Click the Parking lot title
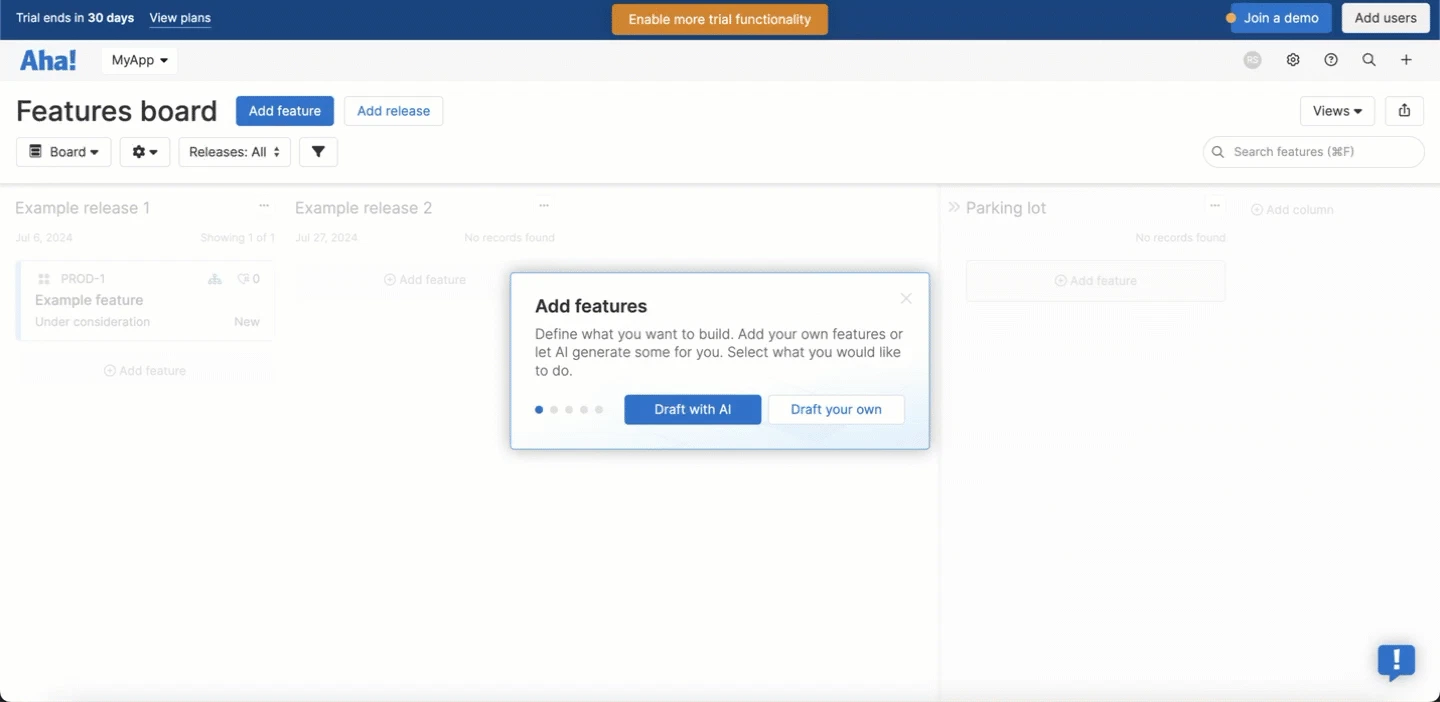Viewport: 1440px width, 702px height. (x=1006, y=208)
